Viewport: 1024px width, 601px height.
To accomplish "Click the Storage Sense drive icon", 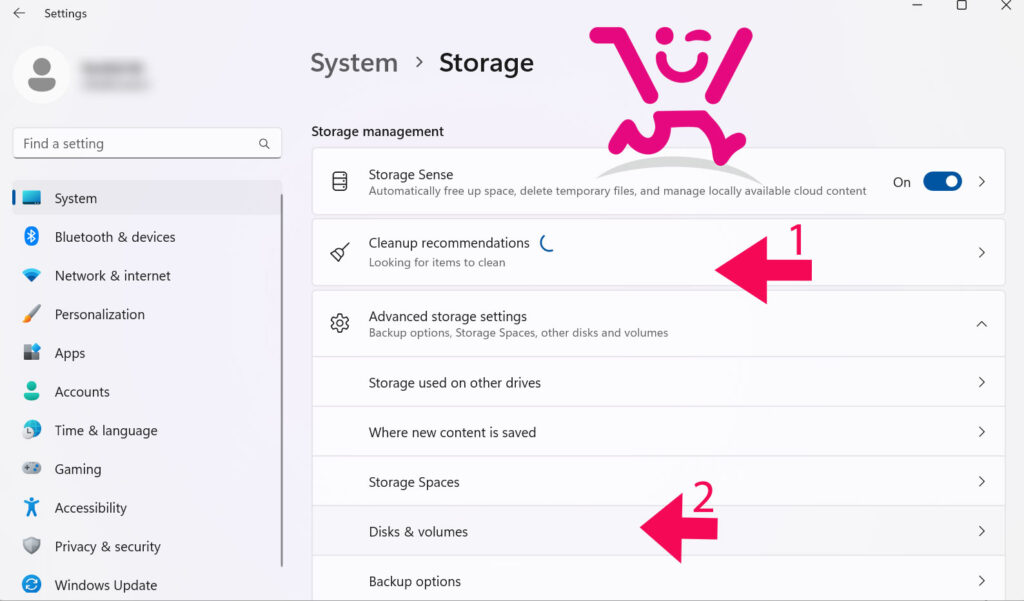I will pos(340,182).
